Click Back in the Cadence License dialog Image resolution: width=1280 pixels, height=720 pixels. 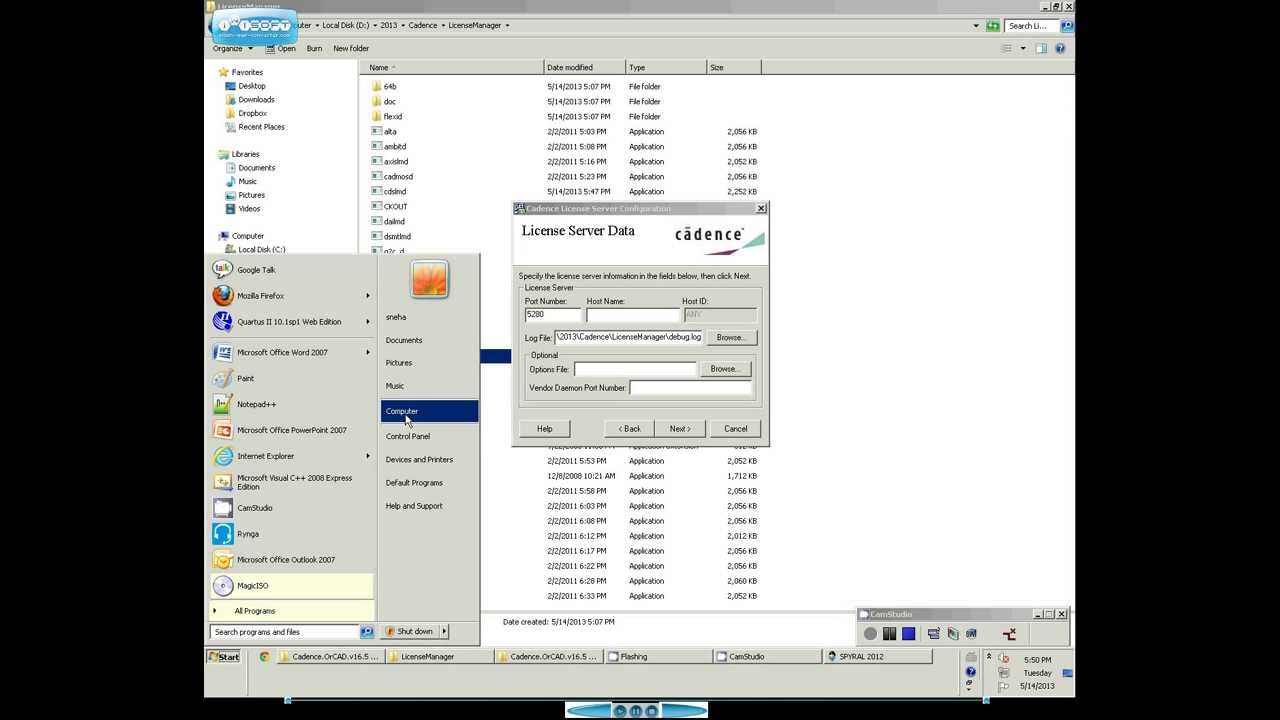pos(629,428)
